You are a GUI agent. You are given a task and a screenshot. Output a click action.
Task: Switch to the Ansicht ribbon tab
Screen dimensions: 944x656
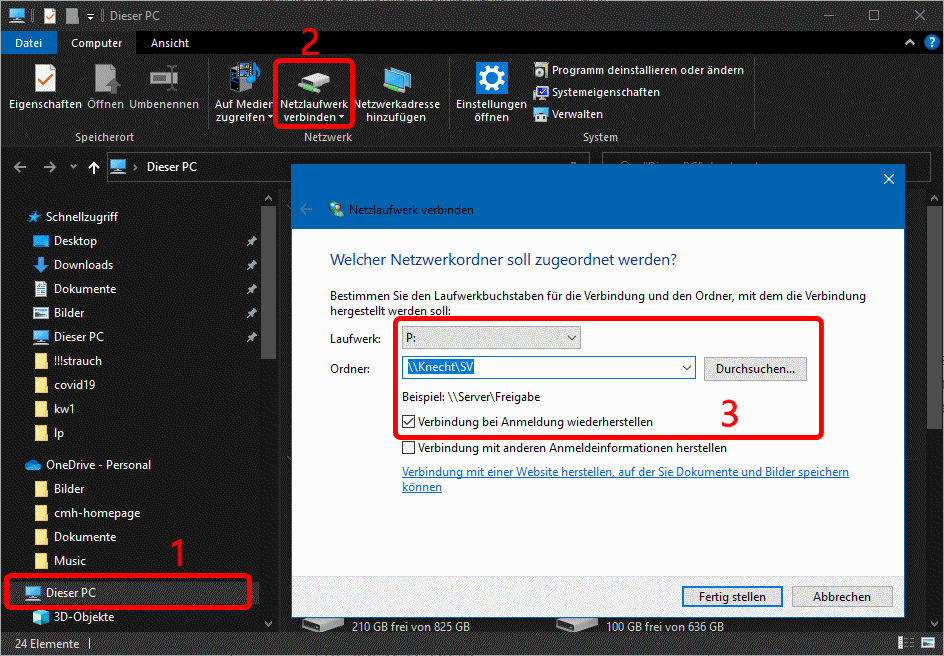(x=170, y=43)
